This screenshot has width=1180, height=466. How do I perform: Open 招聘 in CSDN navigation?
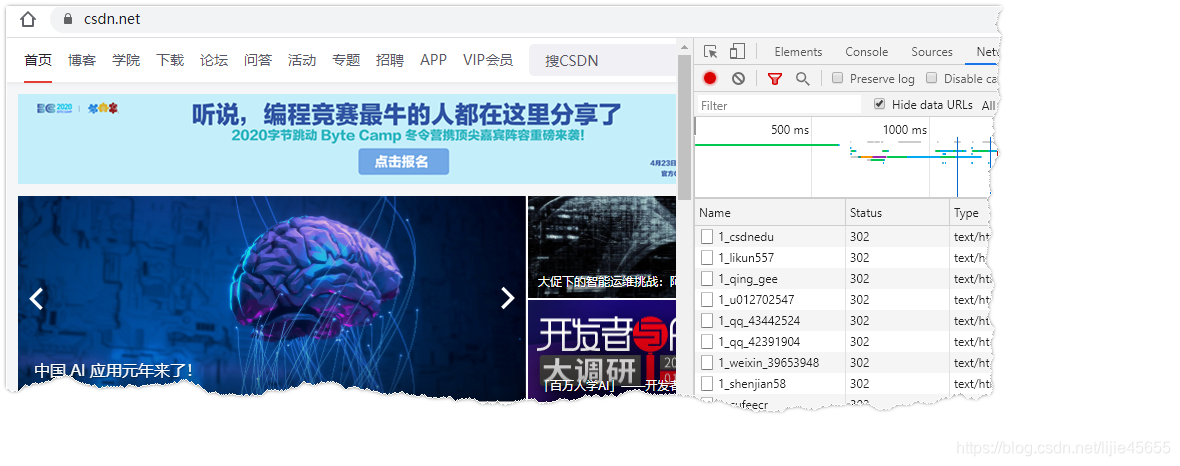390,60
